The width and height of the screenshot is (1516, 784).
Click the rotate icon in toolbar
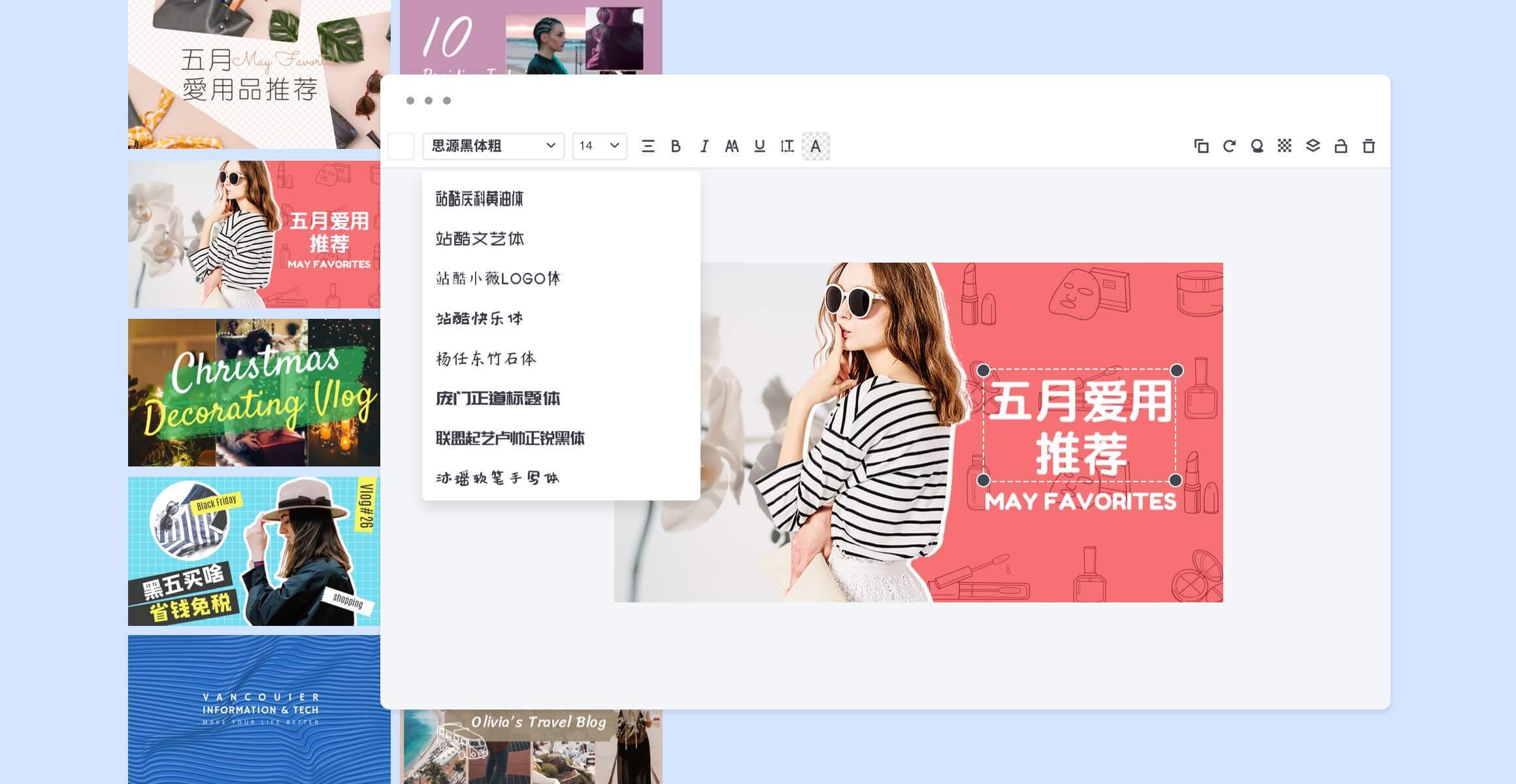tap(1229, 146)
